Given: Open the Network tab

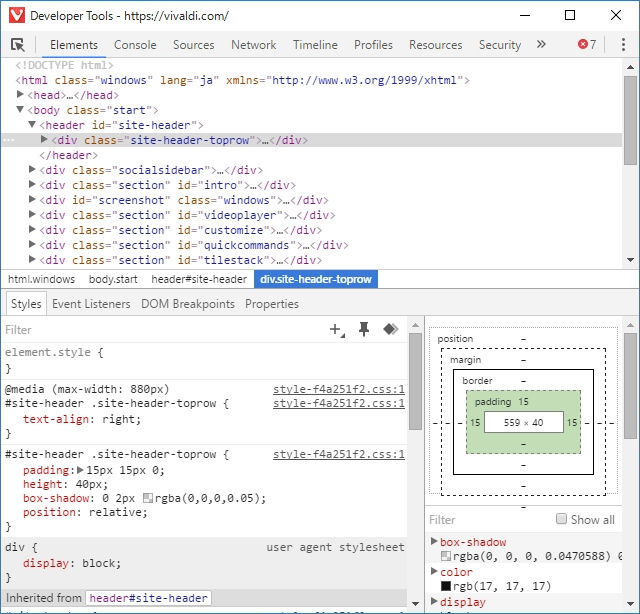Looking at the screenshot, I should (x=253, y=44).
